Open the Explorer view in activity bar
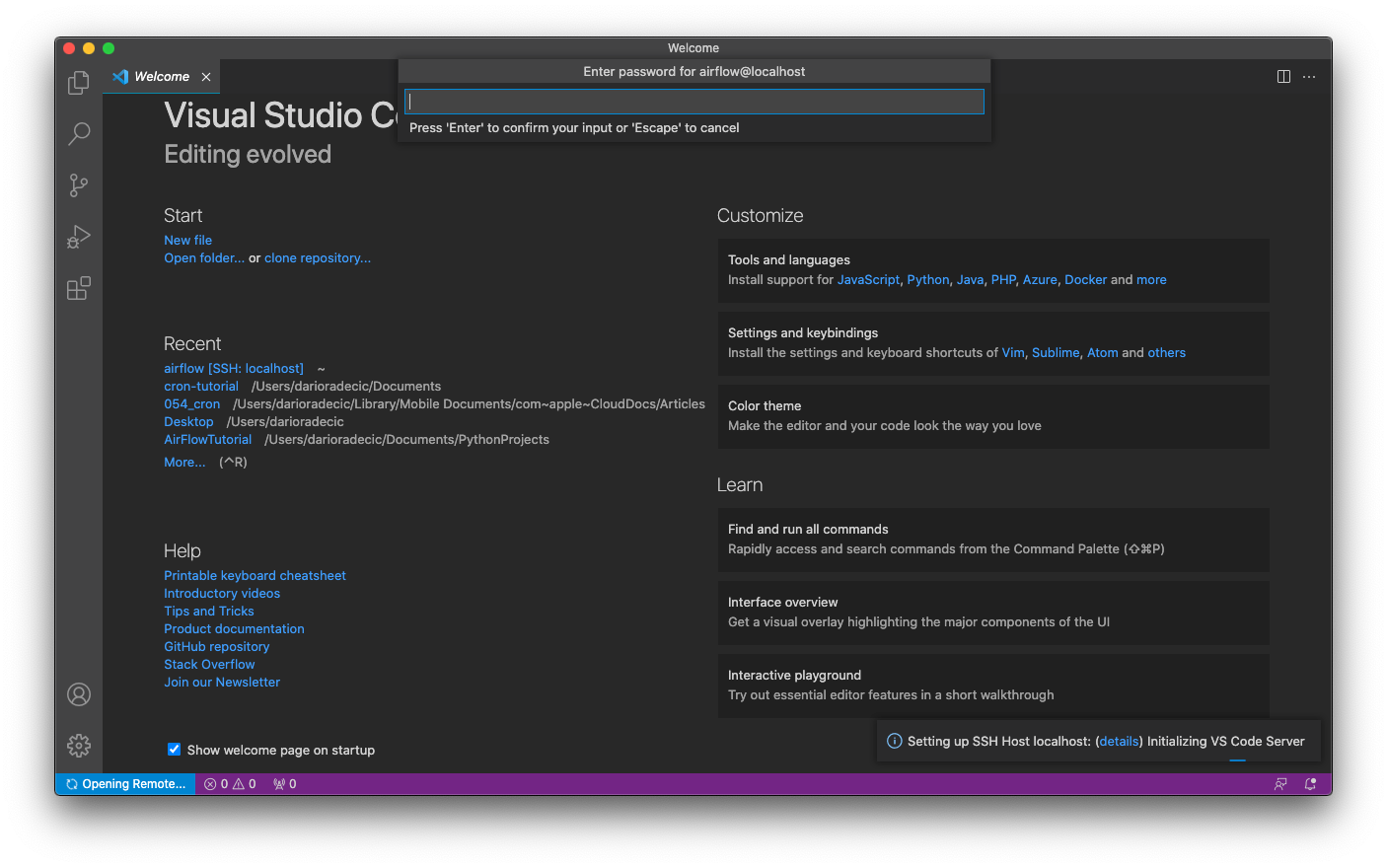1387x868 pixels. (79, 83)
